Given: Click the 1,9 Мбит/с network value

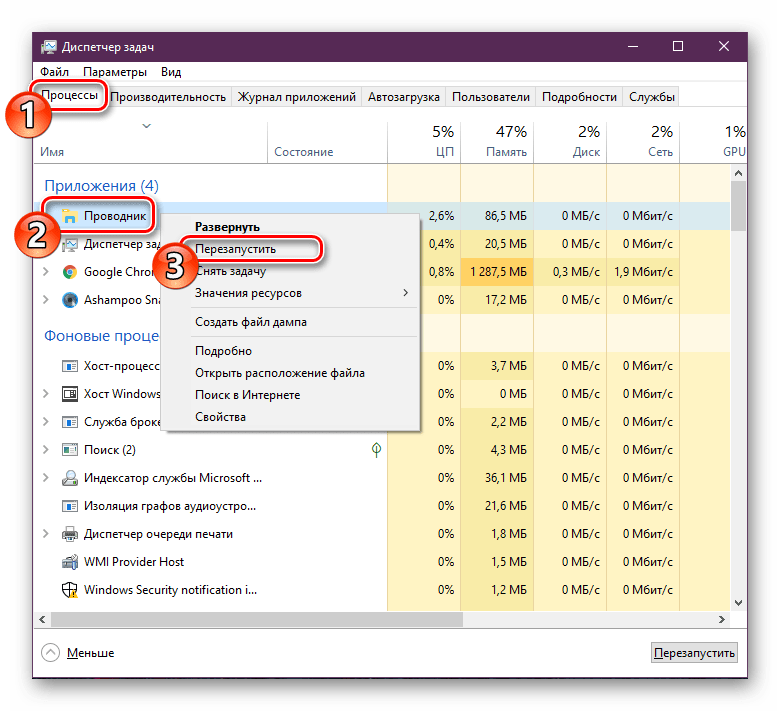Looking at the screenshot, I should click(x=643, y=272).
